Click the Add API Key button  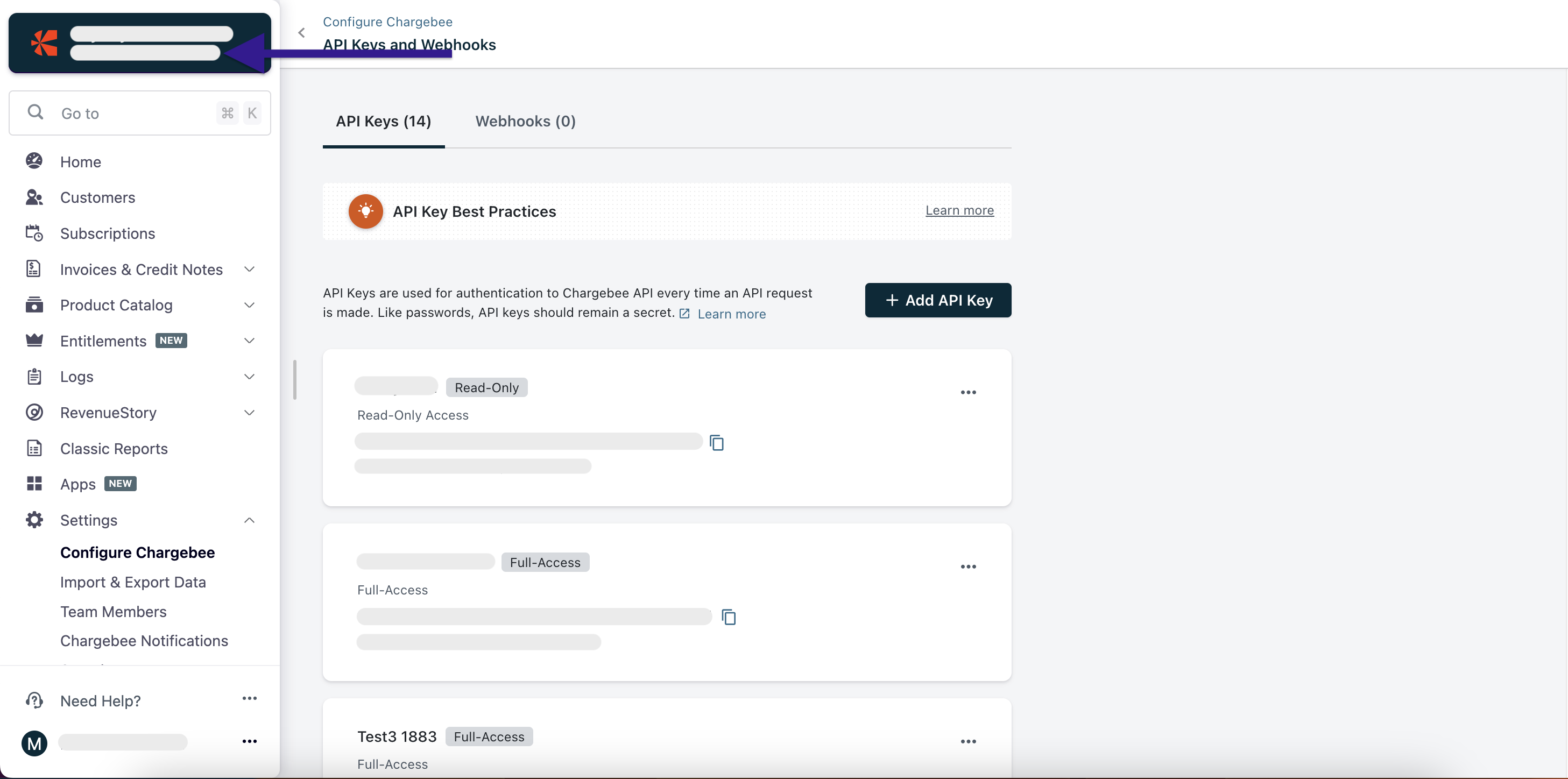938,300
